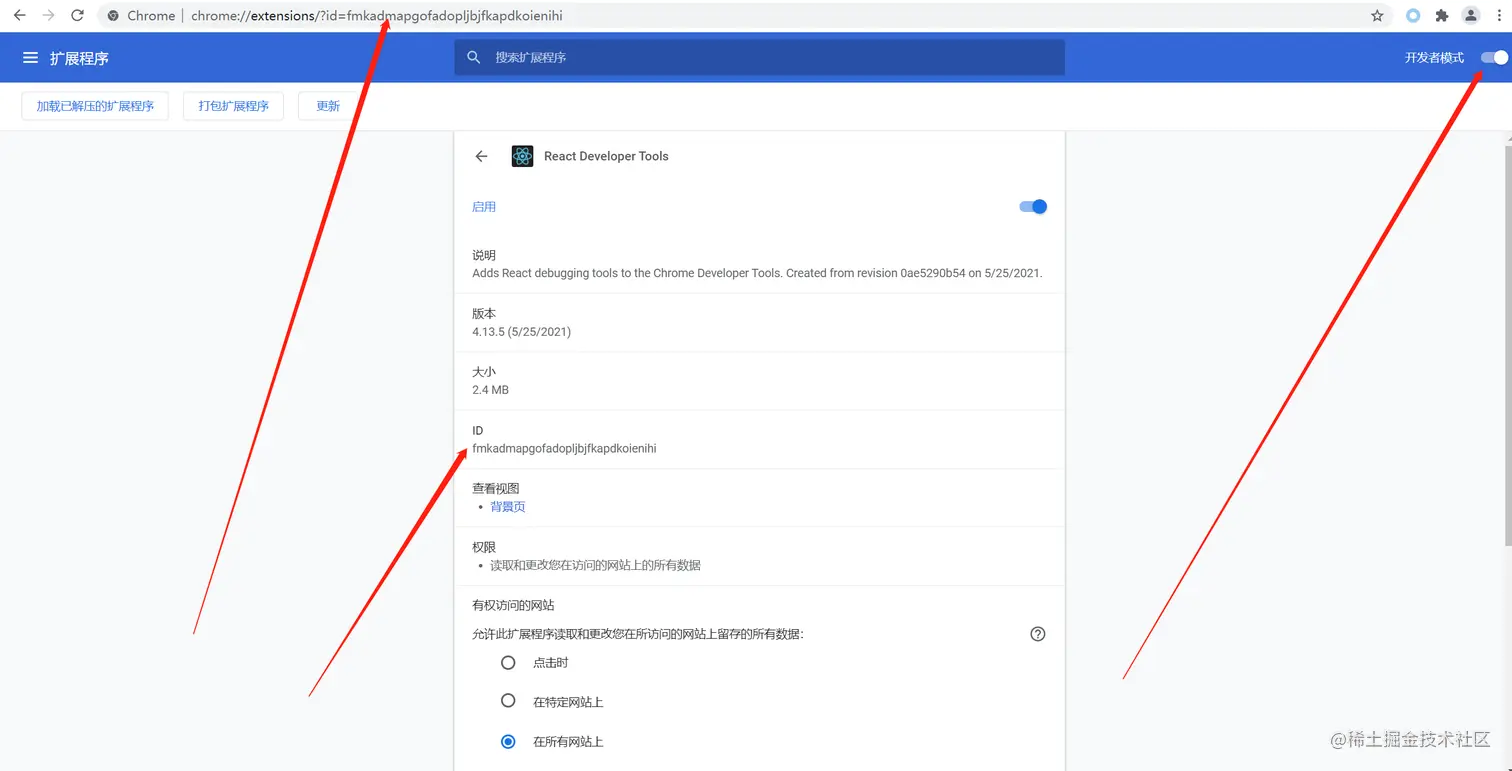This screenshot has width=1512, height=771.
Task: Open the Extensions puzzle-piece menu
Action: click(x=1442, y=16)
